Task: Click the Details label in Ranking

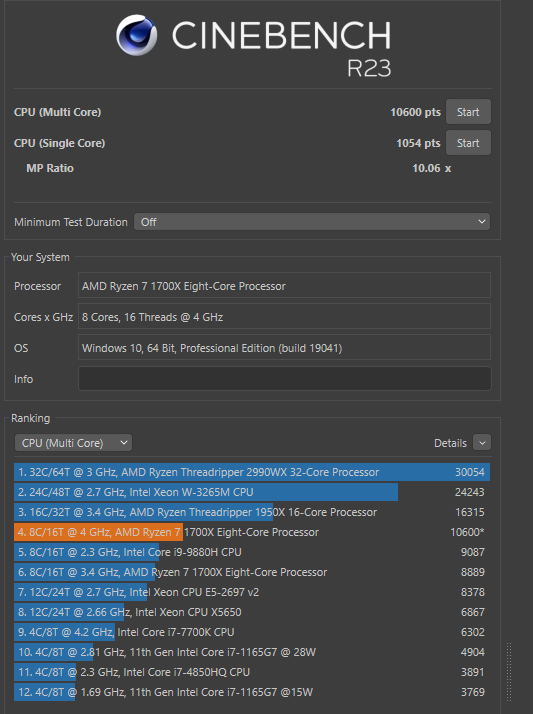Action: 450,443
